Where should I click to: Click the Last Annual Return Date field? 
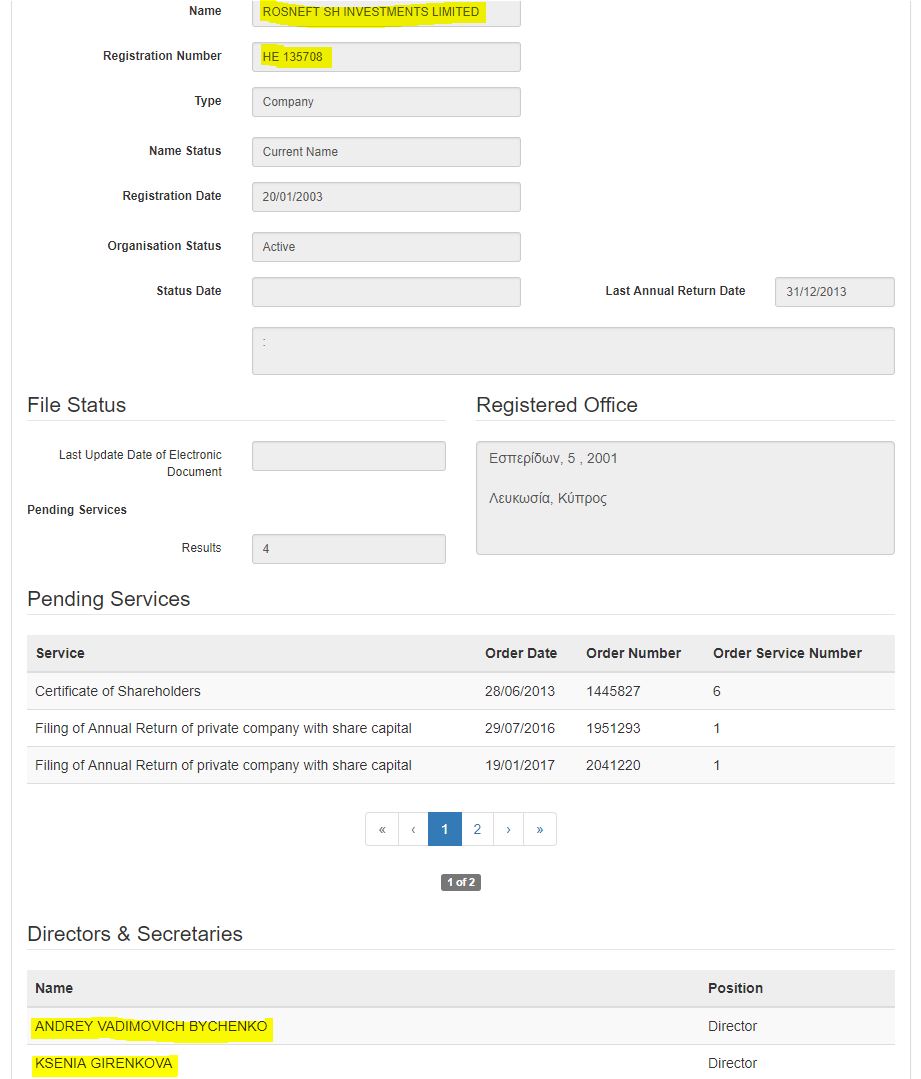point(834,292)
